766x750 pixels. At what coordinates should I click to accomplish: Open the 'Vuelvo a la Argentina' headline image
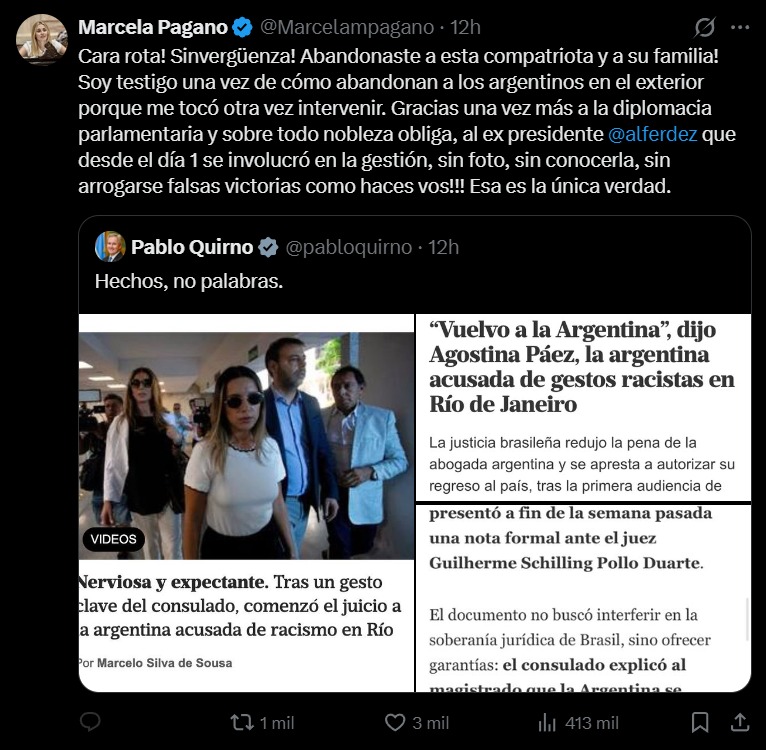(x=583, y=407)
